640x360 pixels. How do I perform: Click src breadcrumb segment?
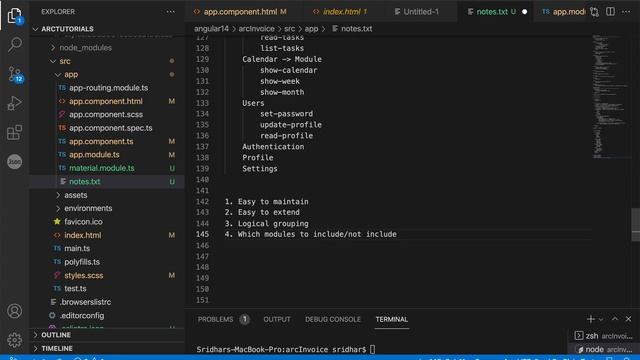(289, 29)
